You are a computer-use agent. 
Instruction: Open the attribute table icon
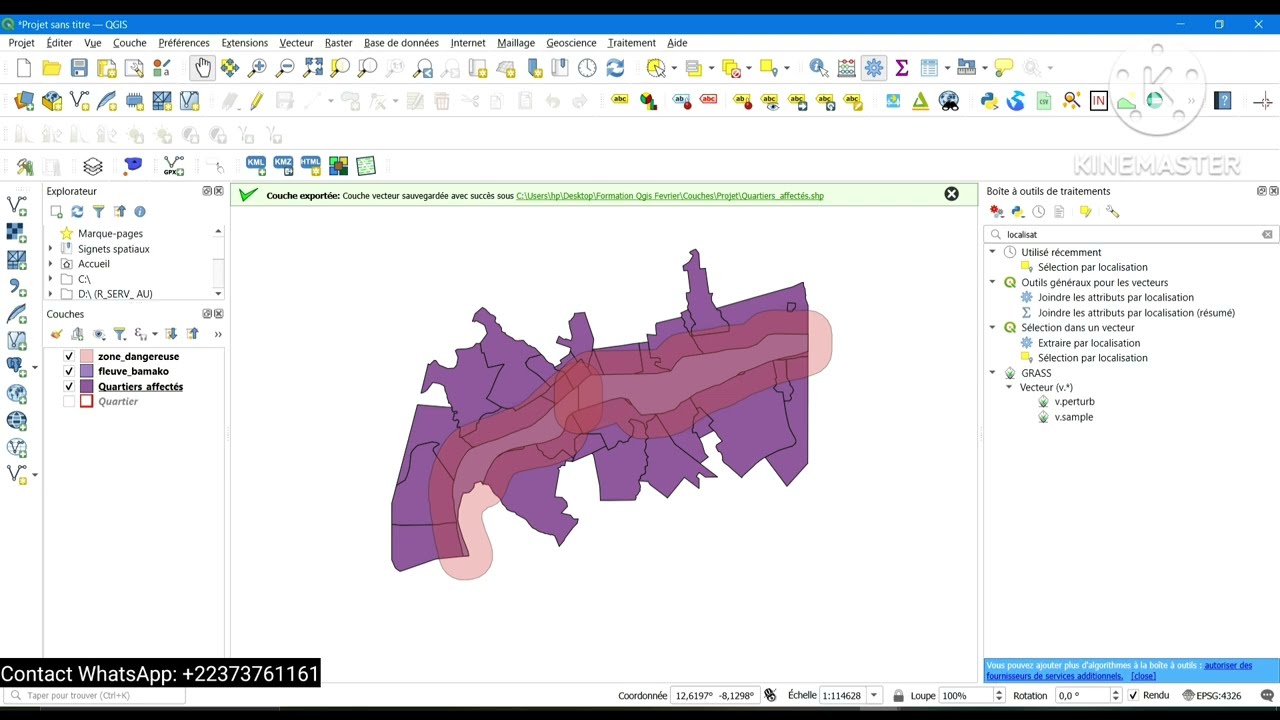point(930,68)
